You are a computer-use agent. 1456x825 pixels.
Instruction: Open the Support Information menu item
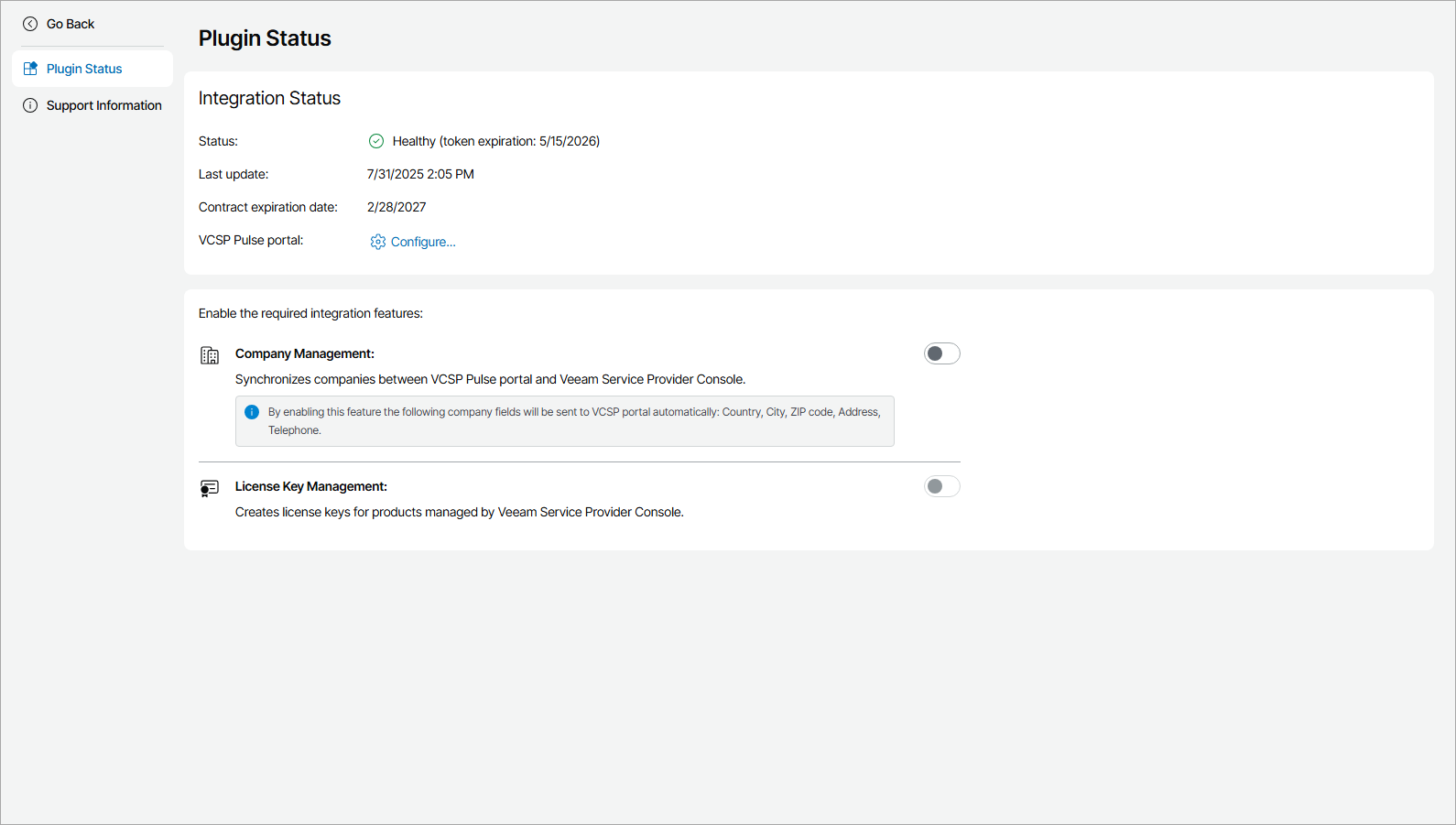click(x=103, y=105)
